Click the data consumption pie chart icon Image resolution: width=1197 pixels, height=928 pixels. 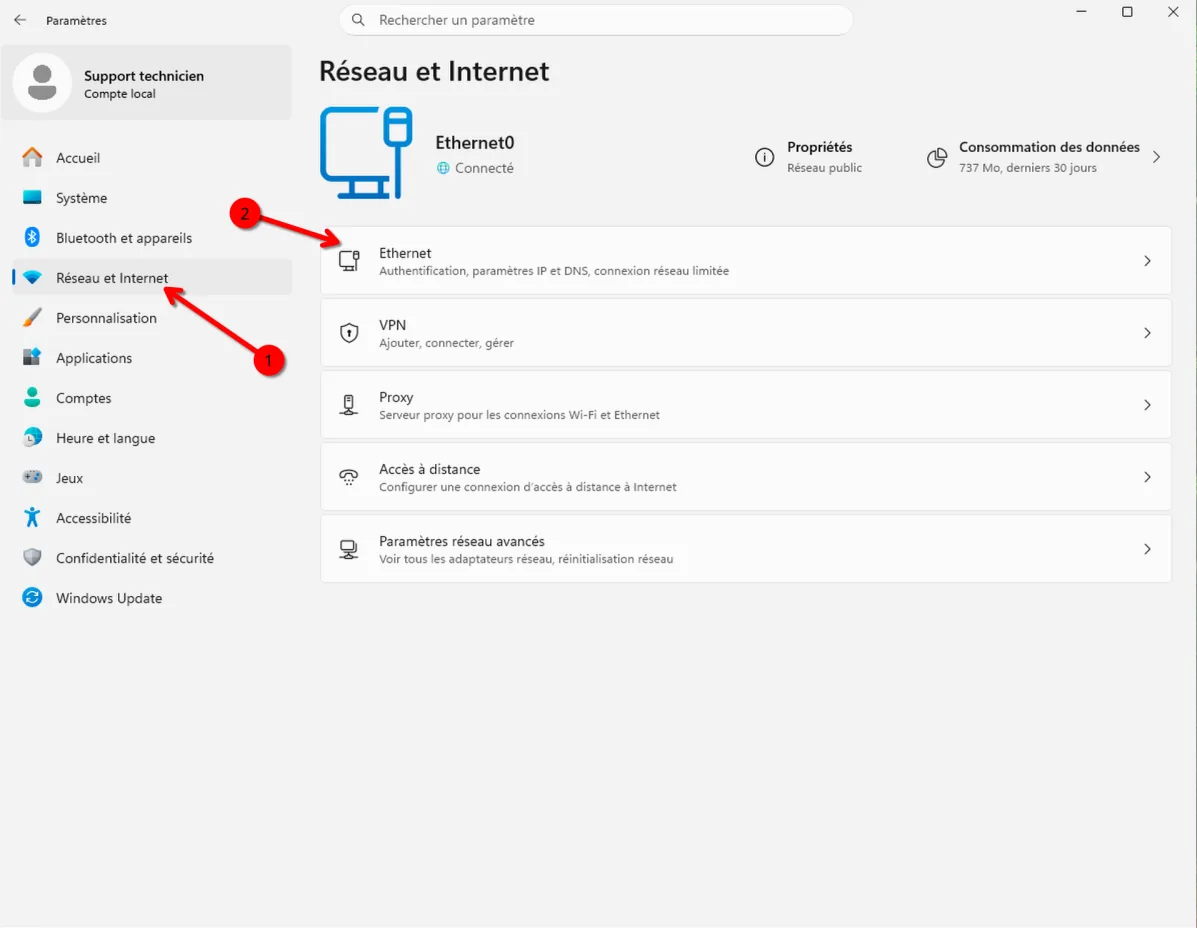(937, 157)
